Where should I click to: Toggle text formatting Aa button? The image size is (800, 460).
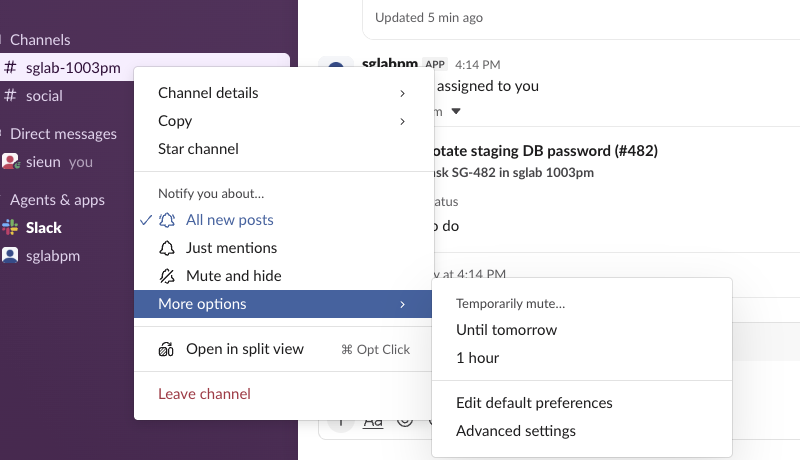tap(373, 422)
